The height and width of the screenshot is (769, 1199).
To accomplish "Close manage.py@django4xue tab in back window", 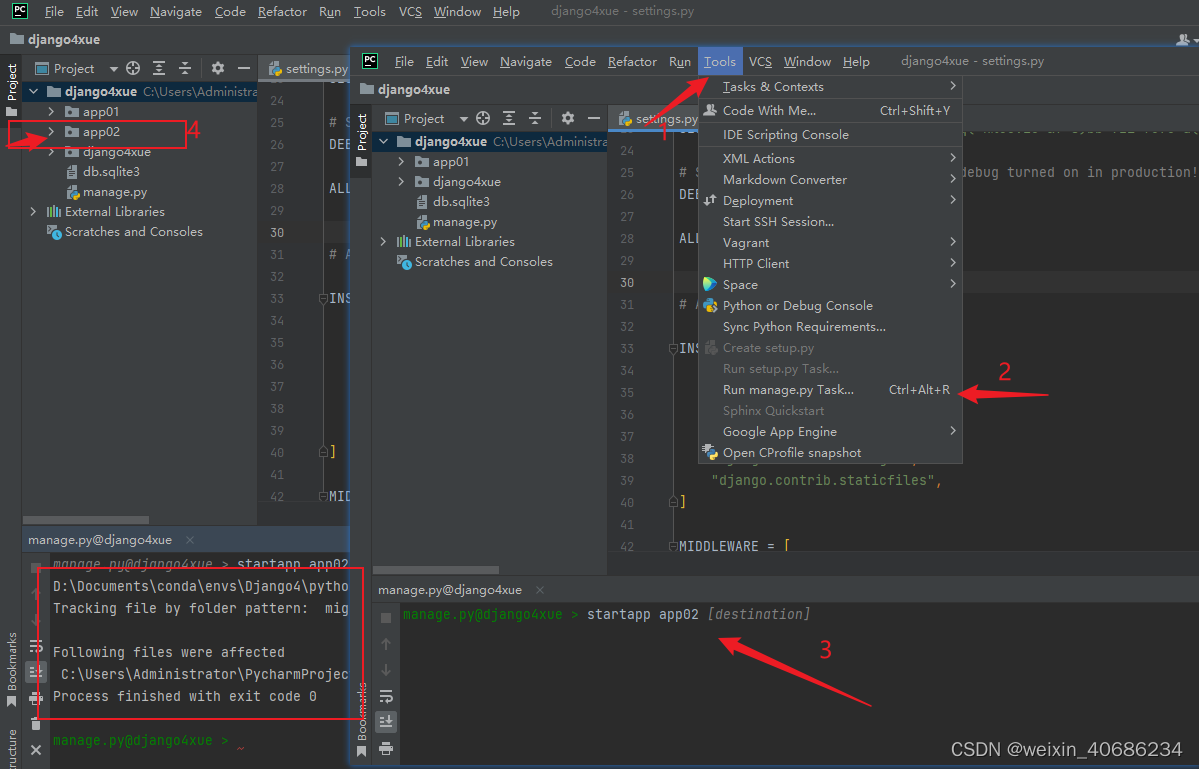I will 190,540.
